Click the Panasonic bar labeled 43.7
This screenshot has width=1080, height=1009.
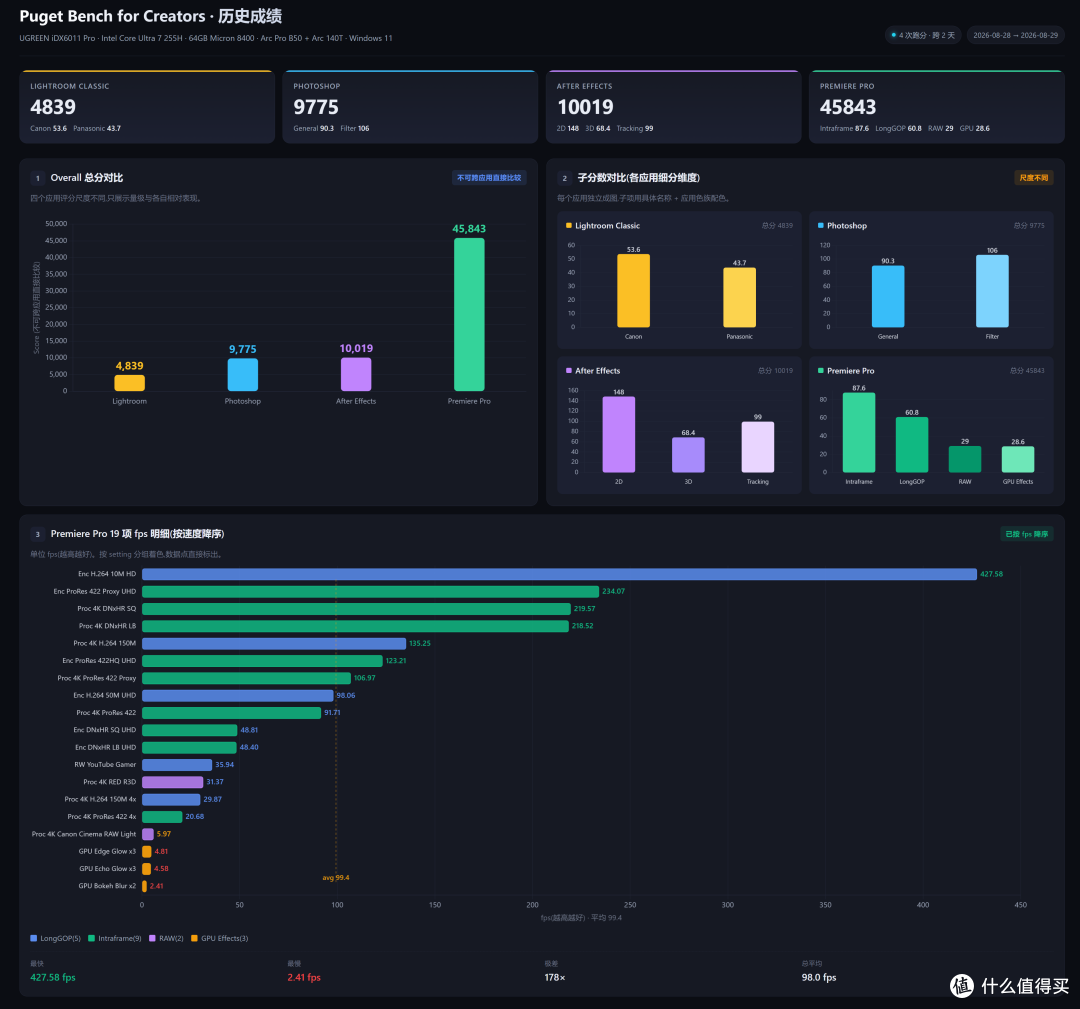(739, 298)
